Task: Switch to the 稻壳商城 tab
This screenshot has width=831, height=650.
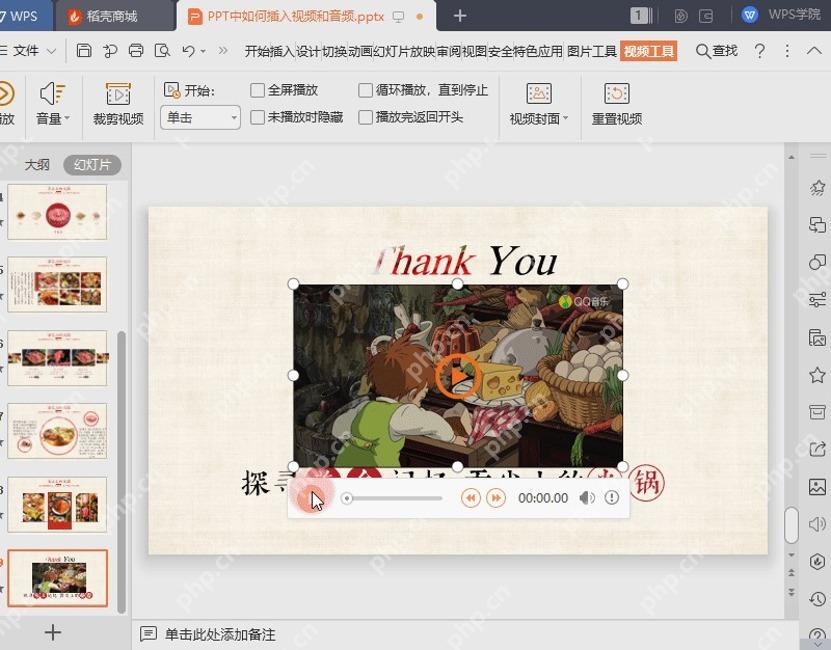Action: 112,16
